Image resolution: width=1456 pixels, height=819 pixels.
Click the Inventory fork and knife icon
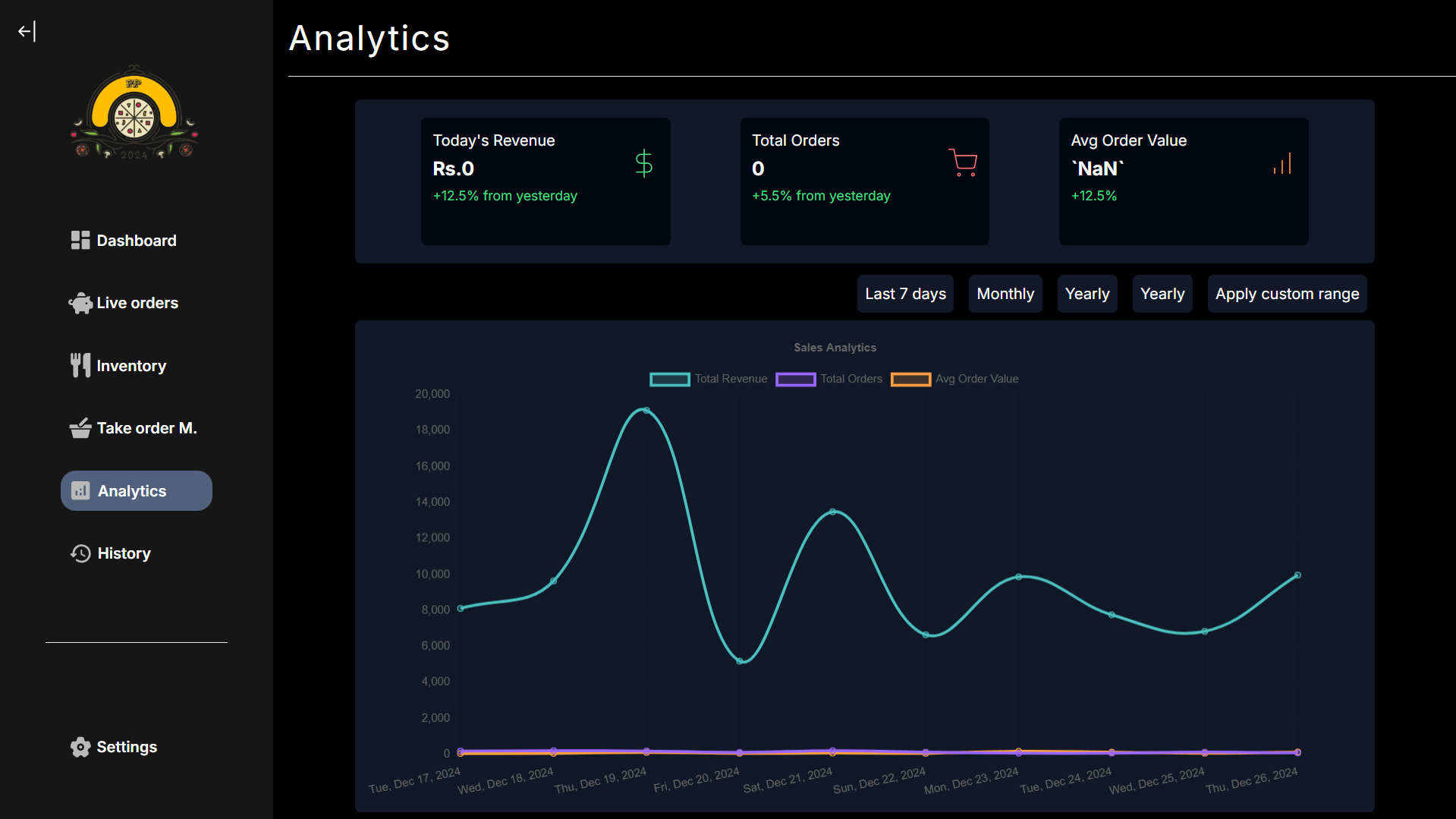point(80,365)
